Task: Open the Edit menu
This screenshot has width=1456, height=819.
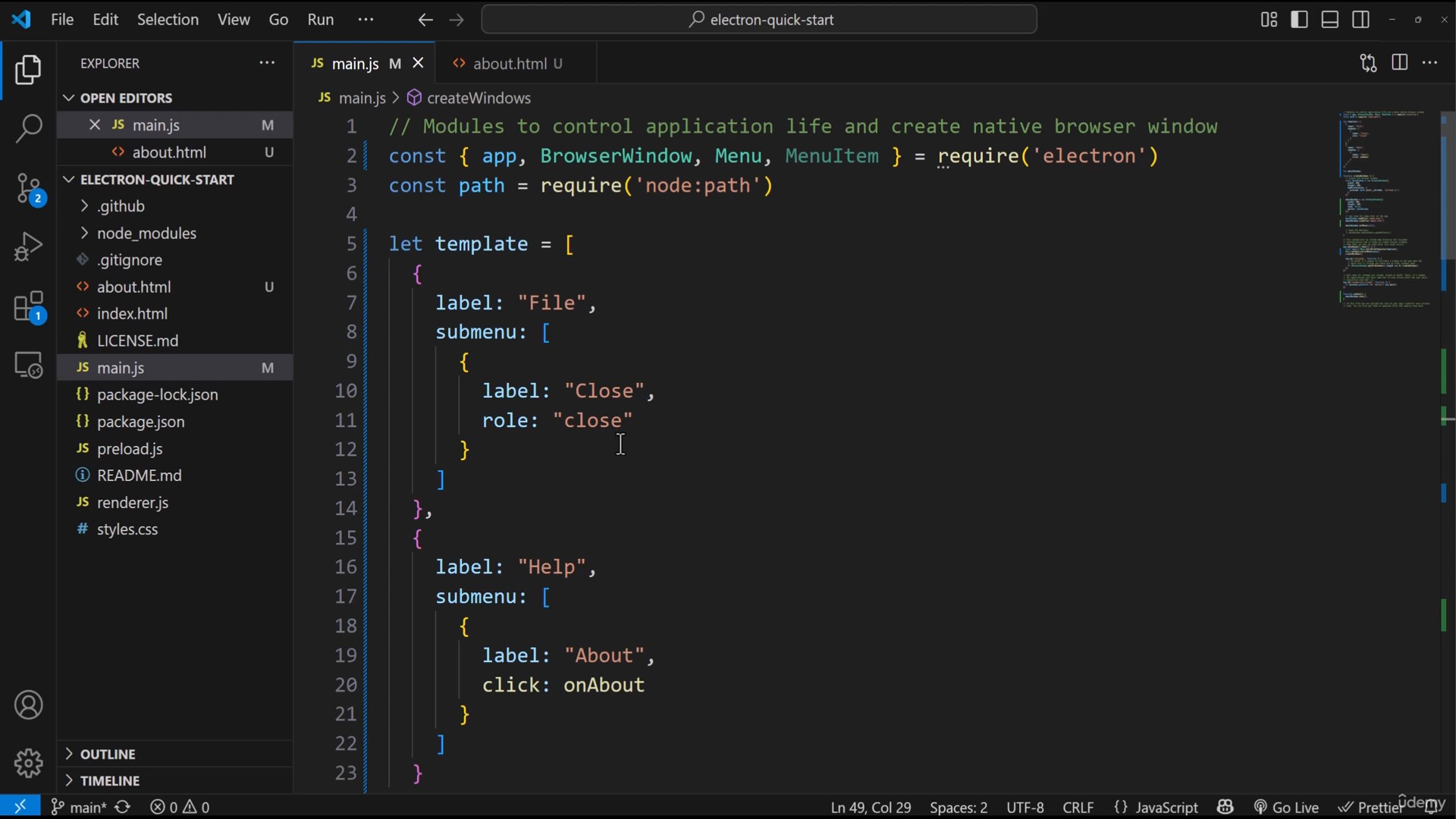Action: click(x=105, y=20)
